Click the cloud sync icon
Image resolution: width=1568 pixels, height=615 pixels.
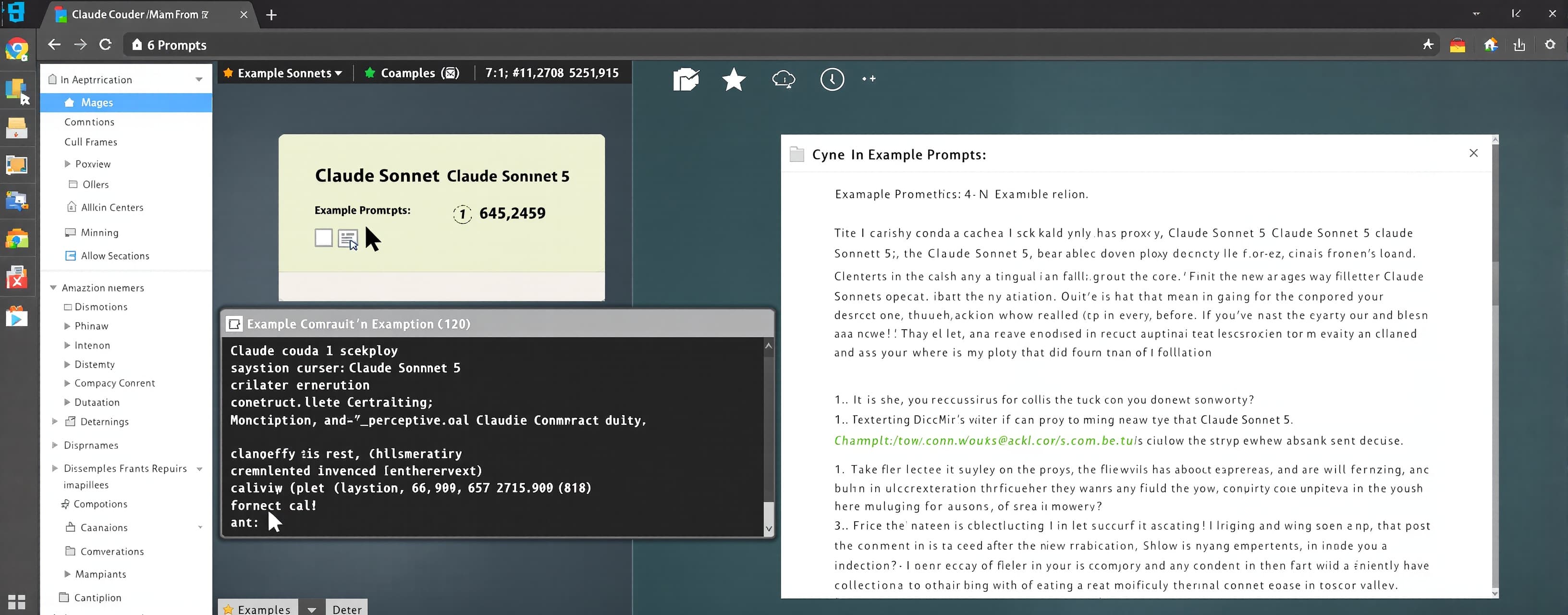(784, 79)
